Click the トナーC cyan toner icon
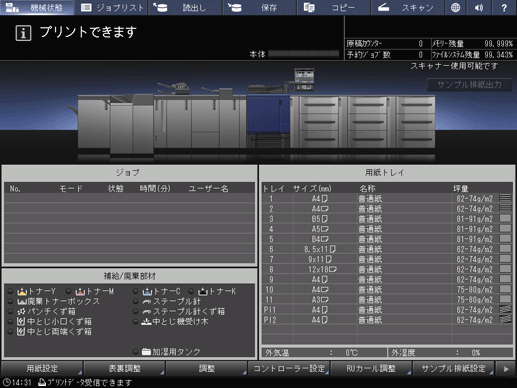517x388 pixels. click(x=147, y=292)
